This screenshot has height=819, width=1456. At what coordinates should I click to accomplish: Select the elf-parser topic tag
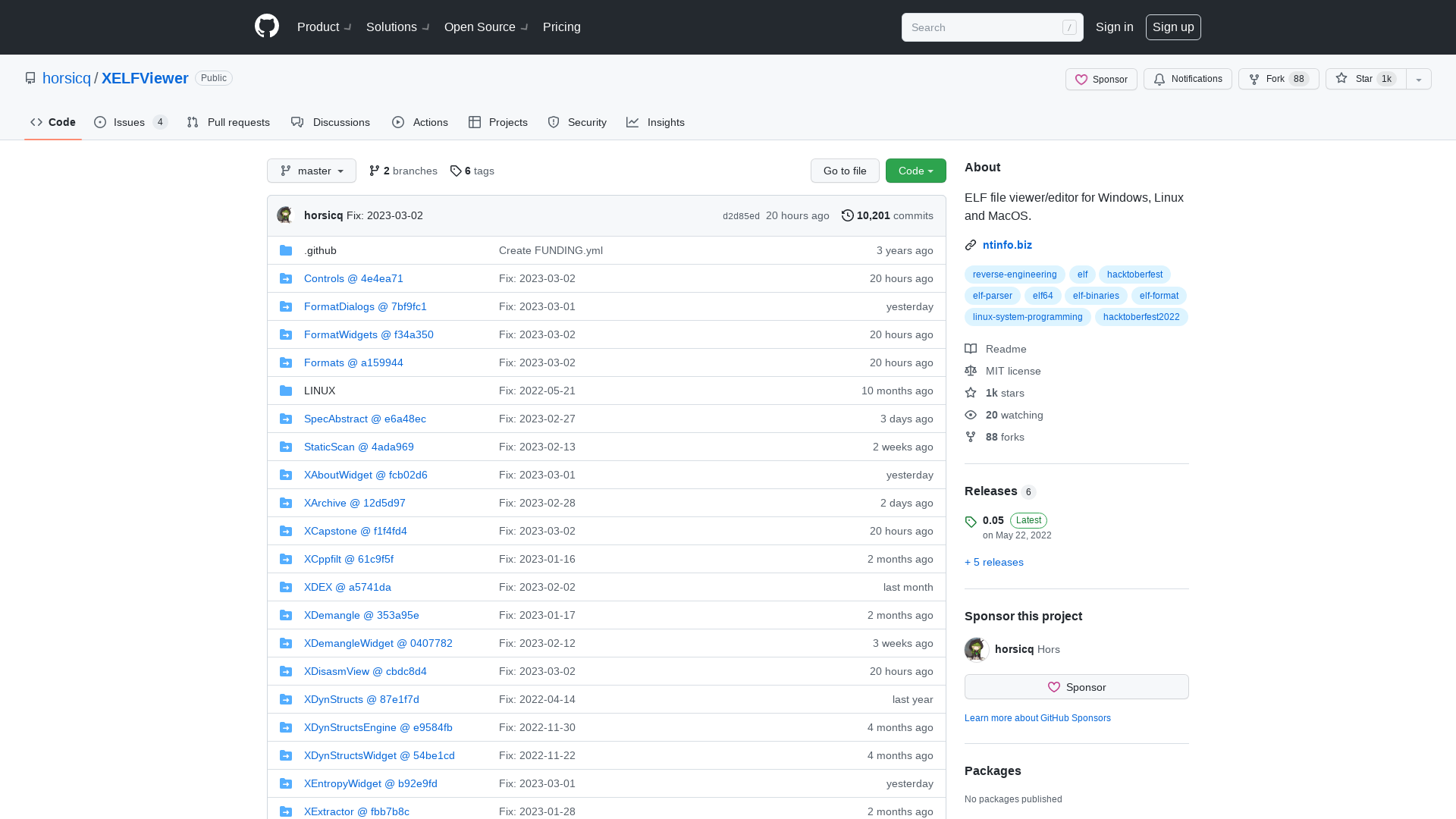(993, 296)
